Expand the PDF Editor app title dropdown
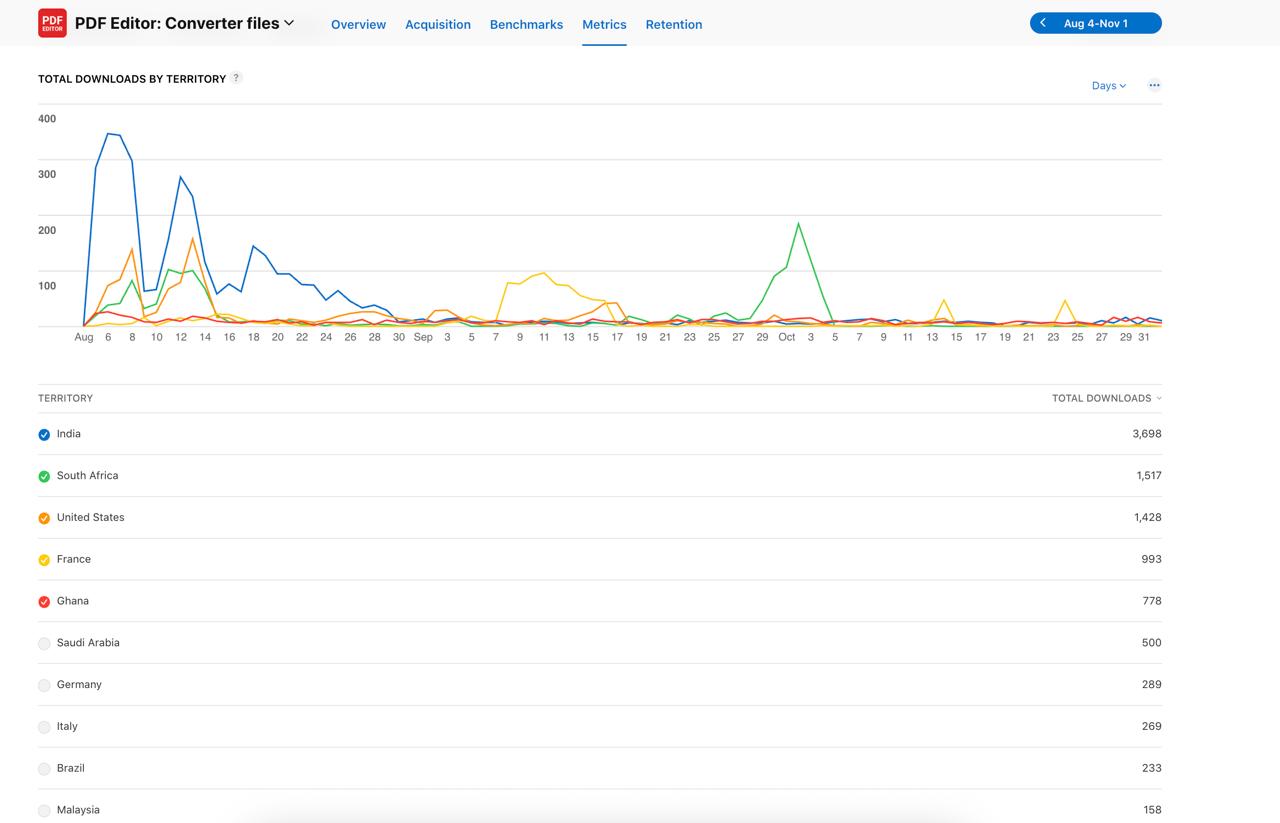Image resolution: width=1280 pixels, height=823 pixels. coord(289,23)
